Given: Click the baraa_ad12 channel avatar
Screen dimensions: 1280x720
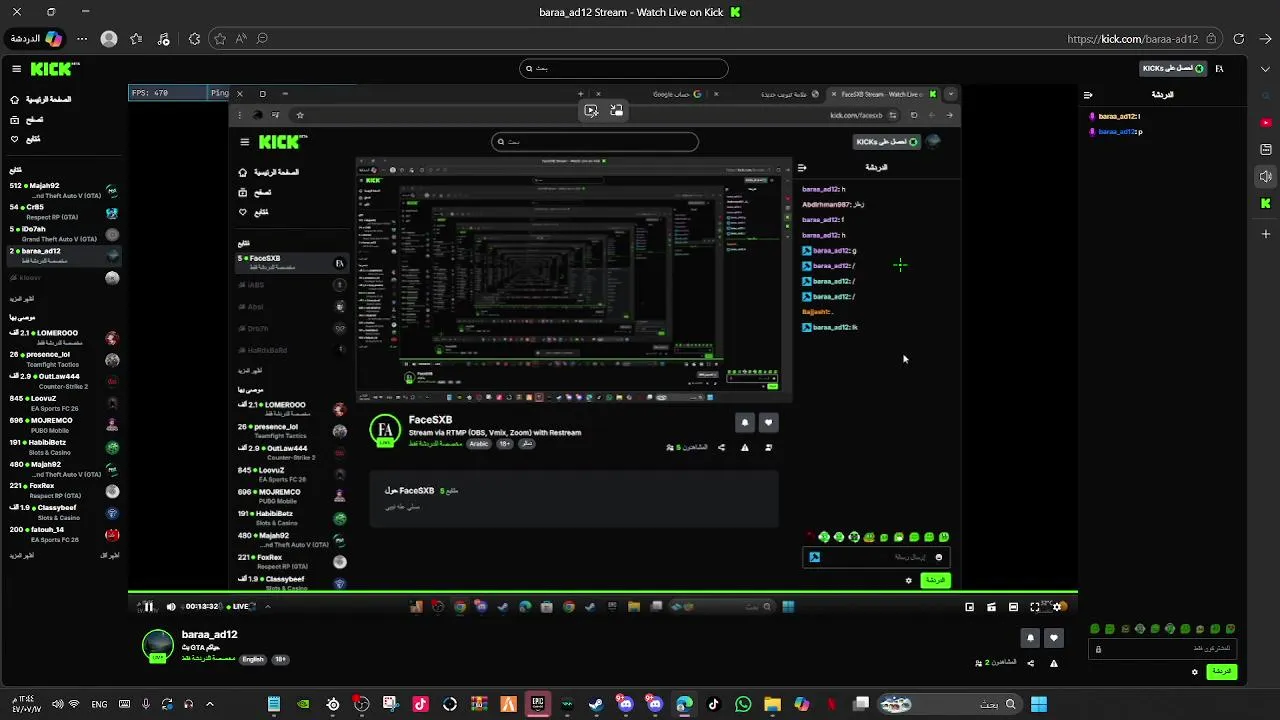Looking at the screenshot, I should (158, 645).
